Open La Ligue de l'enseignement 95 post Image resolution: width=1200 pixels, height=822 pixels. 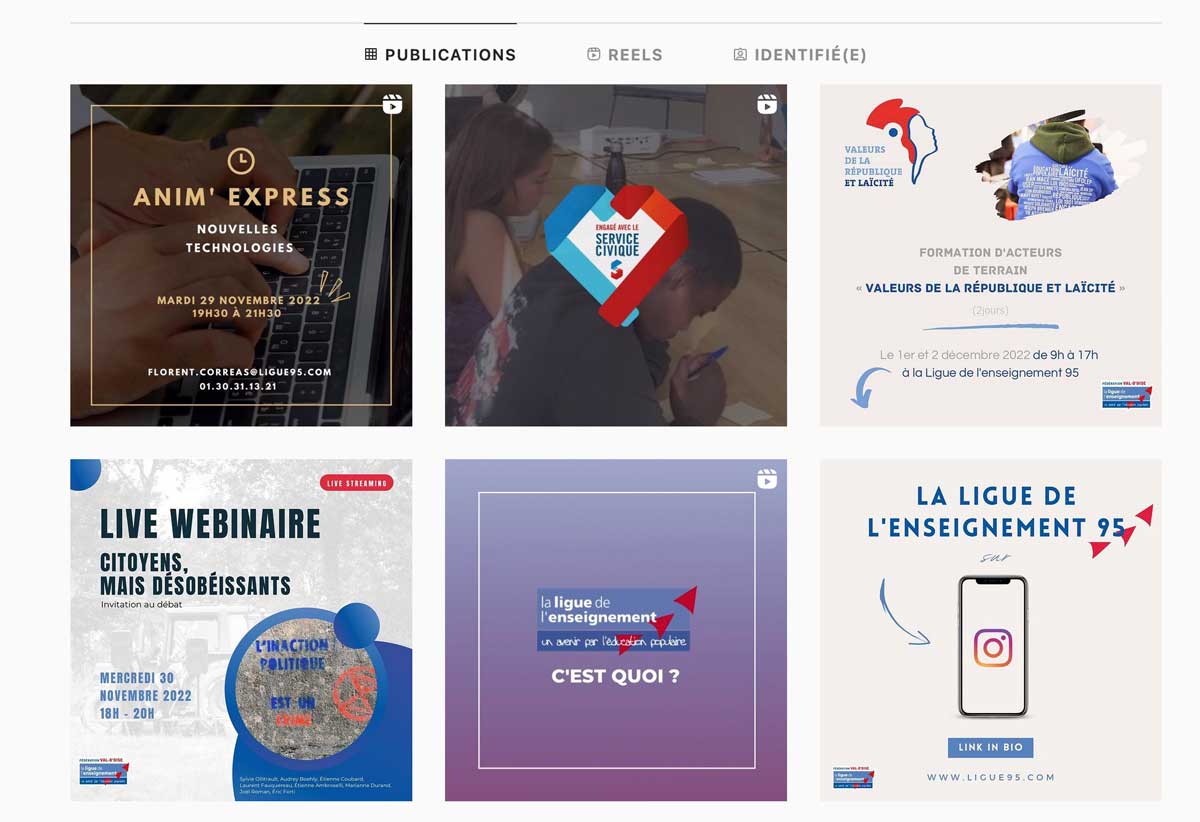click(991, 630)
